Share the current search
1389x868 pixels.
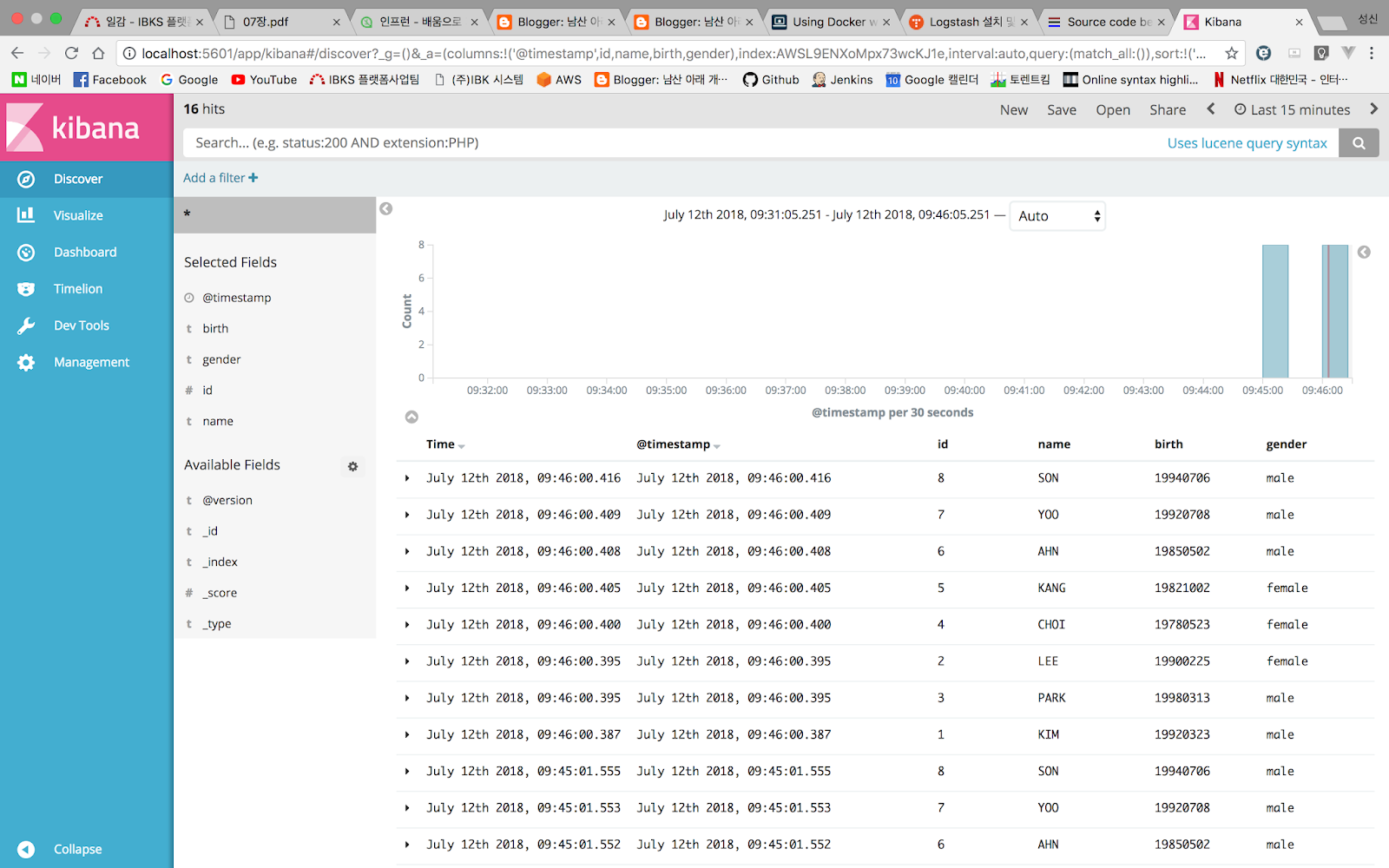[1167, 109]
